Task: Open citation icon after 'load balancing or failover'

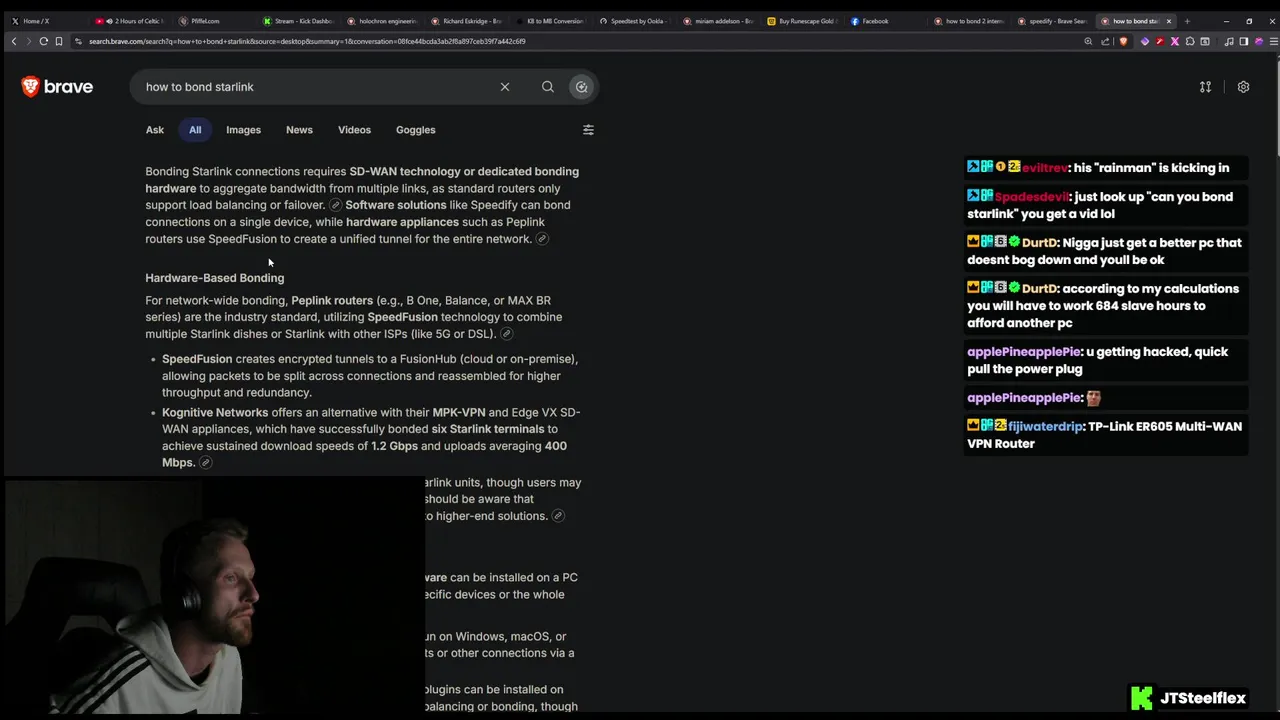Action: point(336,206)
